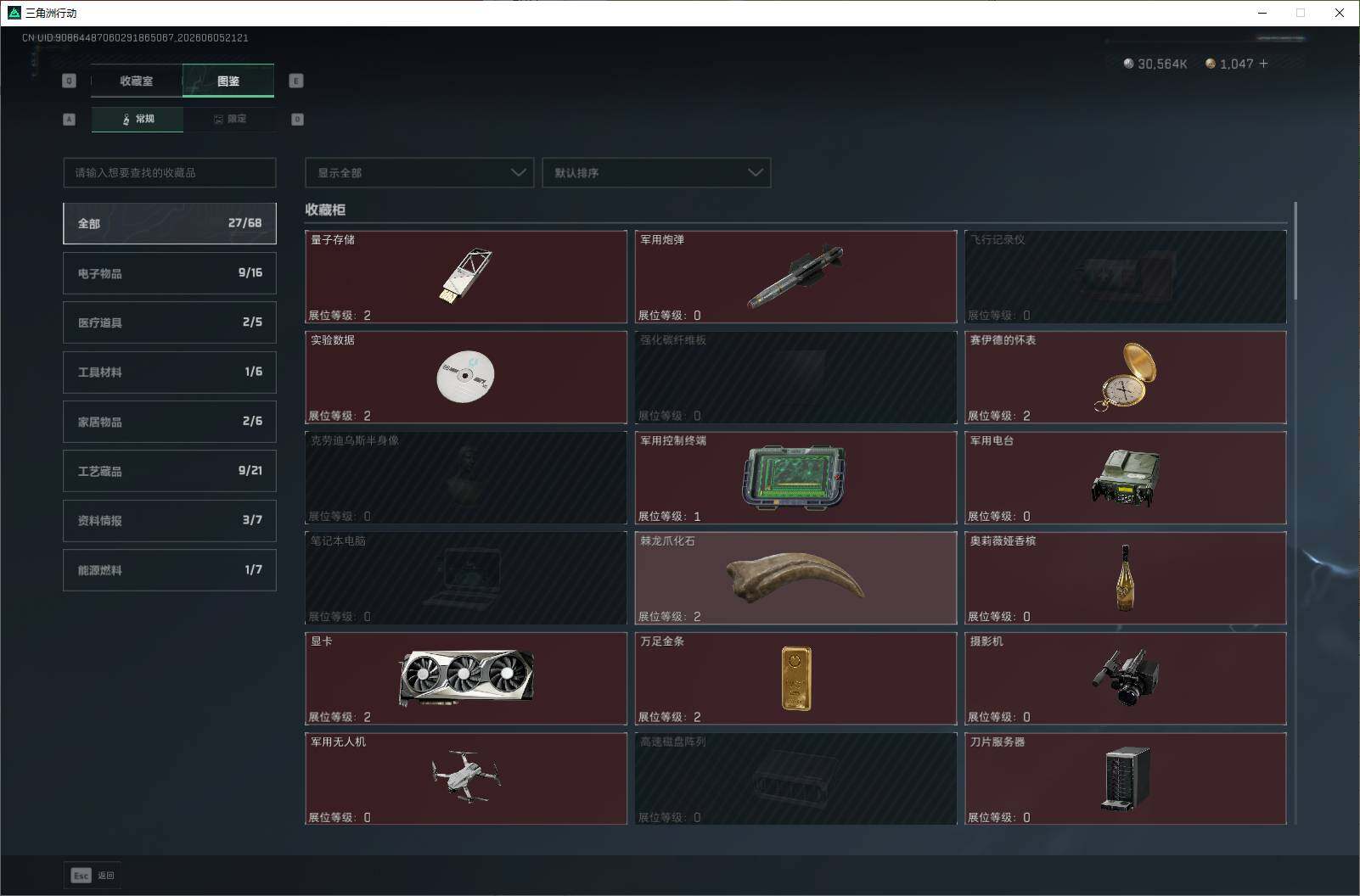Open the 实验数据 disc item
The height and width of the screenshot is (896, 1360).
pyautogui.click(x=466, y=377)
